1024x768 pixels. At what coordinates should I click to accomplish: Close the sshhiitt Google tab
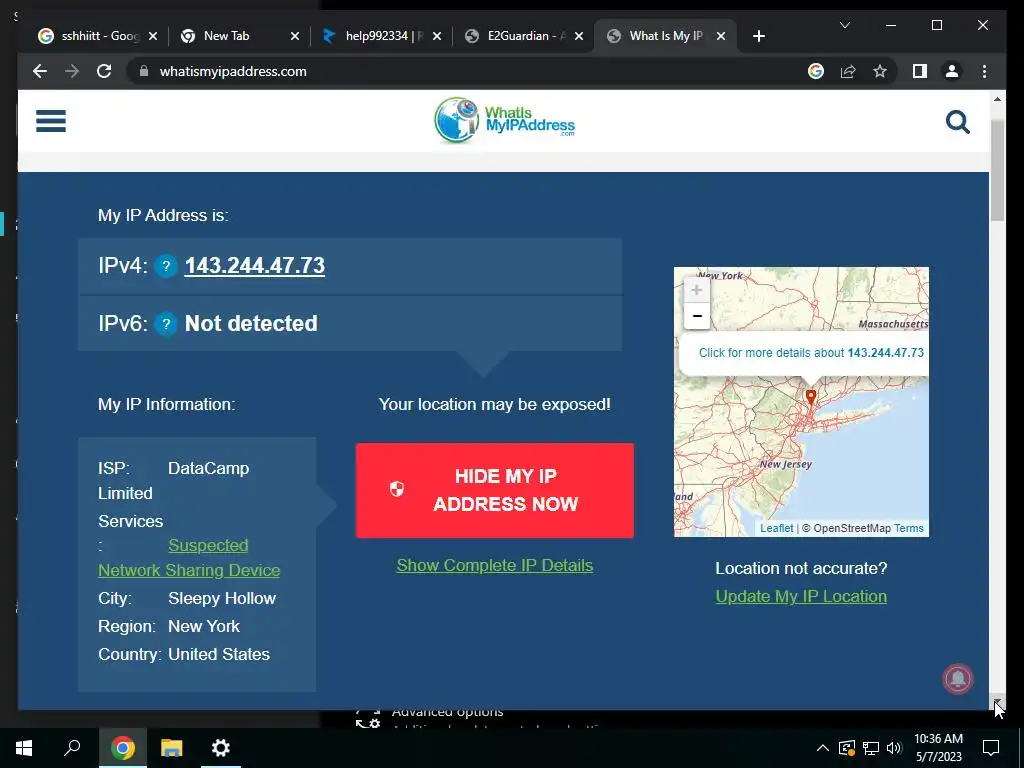point(153,36)
